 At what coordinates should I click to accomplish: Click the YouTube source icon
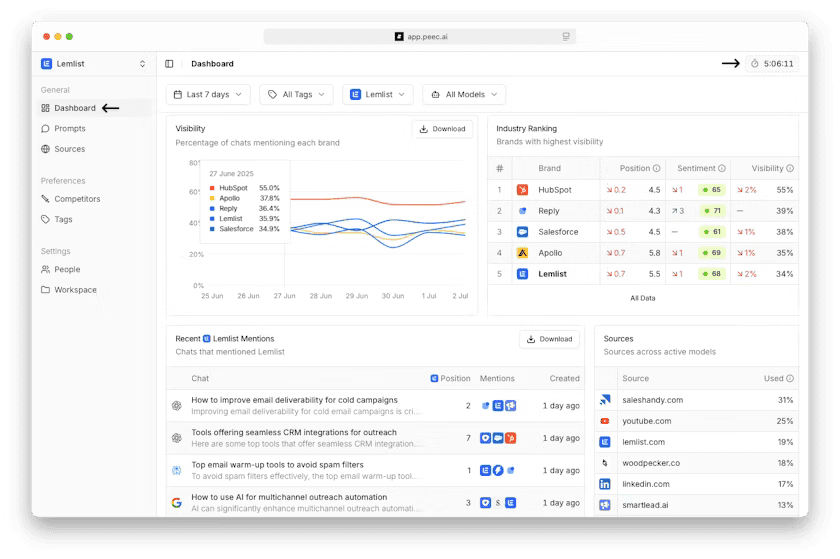coord(605,421)
